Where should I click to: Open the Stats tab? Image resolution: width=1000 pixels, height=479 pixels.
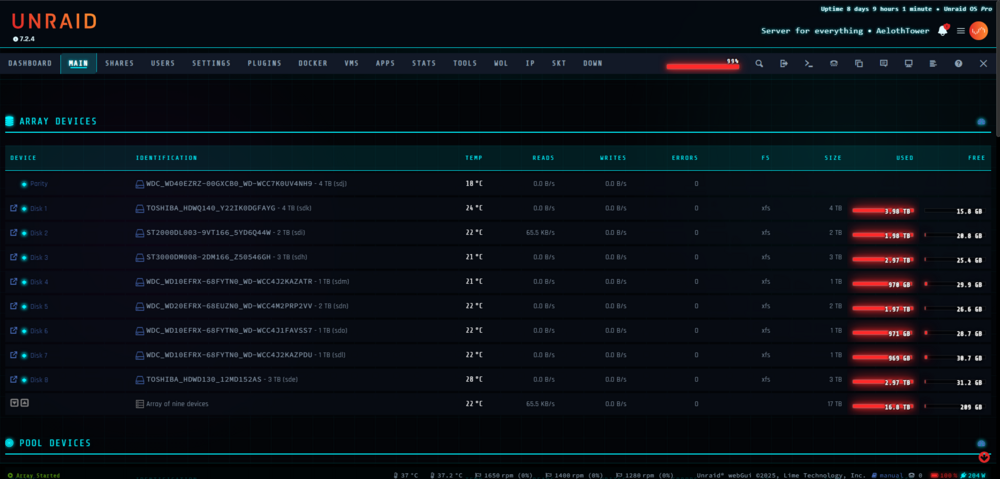point(424,64)
